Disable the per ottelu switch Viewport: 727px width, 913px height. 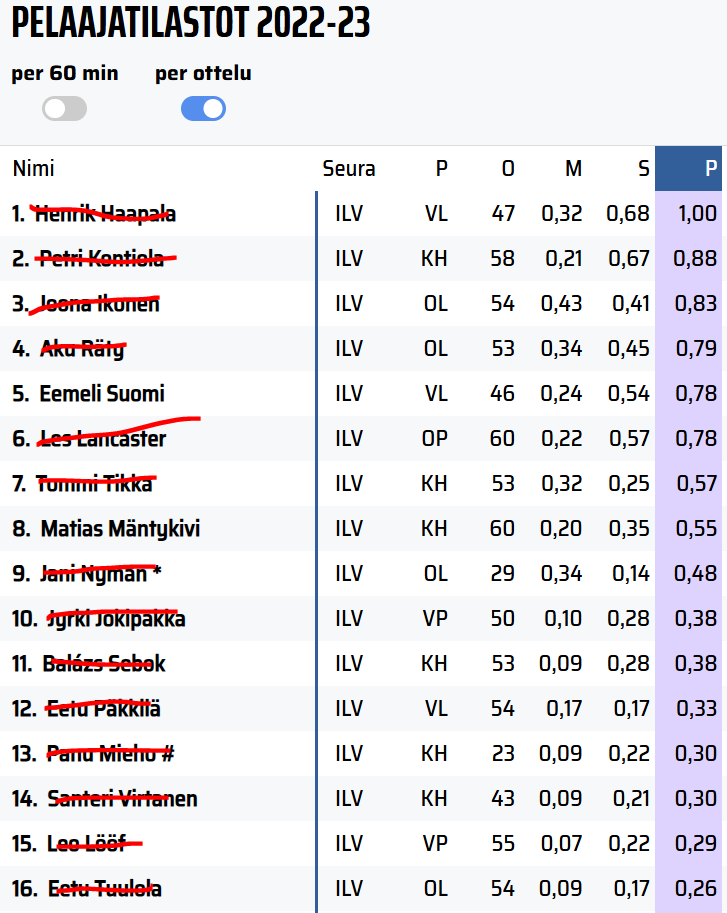203,109
